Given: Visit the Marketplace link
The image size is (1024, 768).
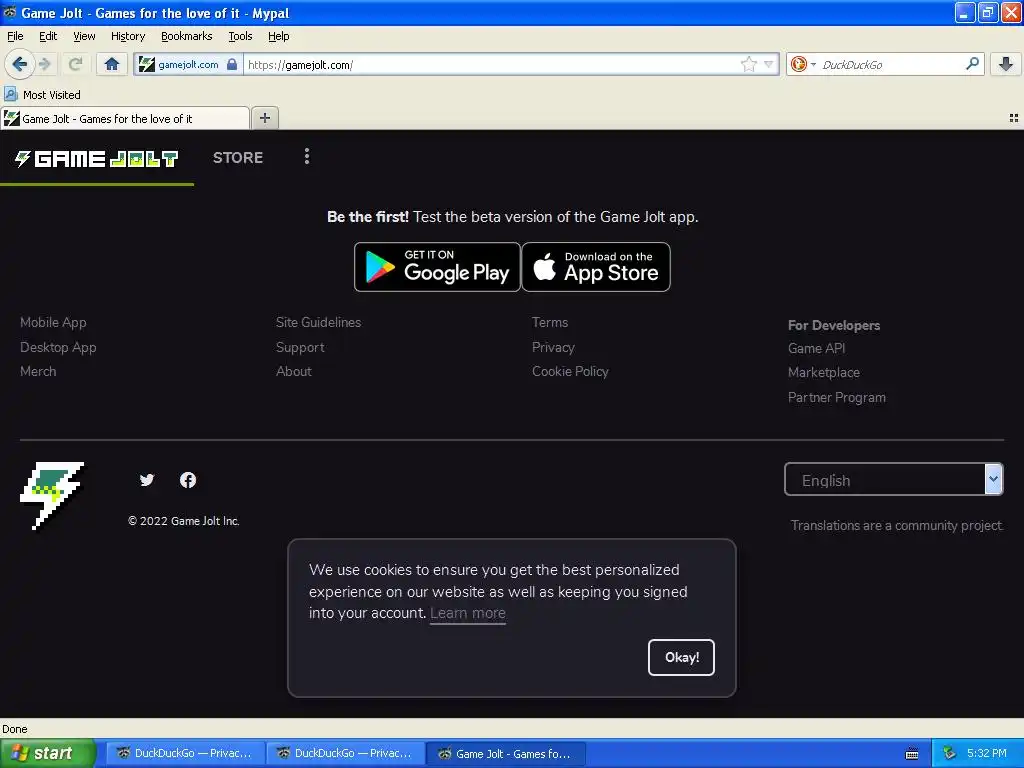Looking at the screenshot, I should [x=824, y=372].
